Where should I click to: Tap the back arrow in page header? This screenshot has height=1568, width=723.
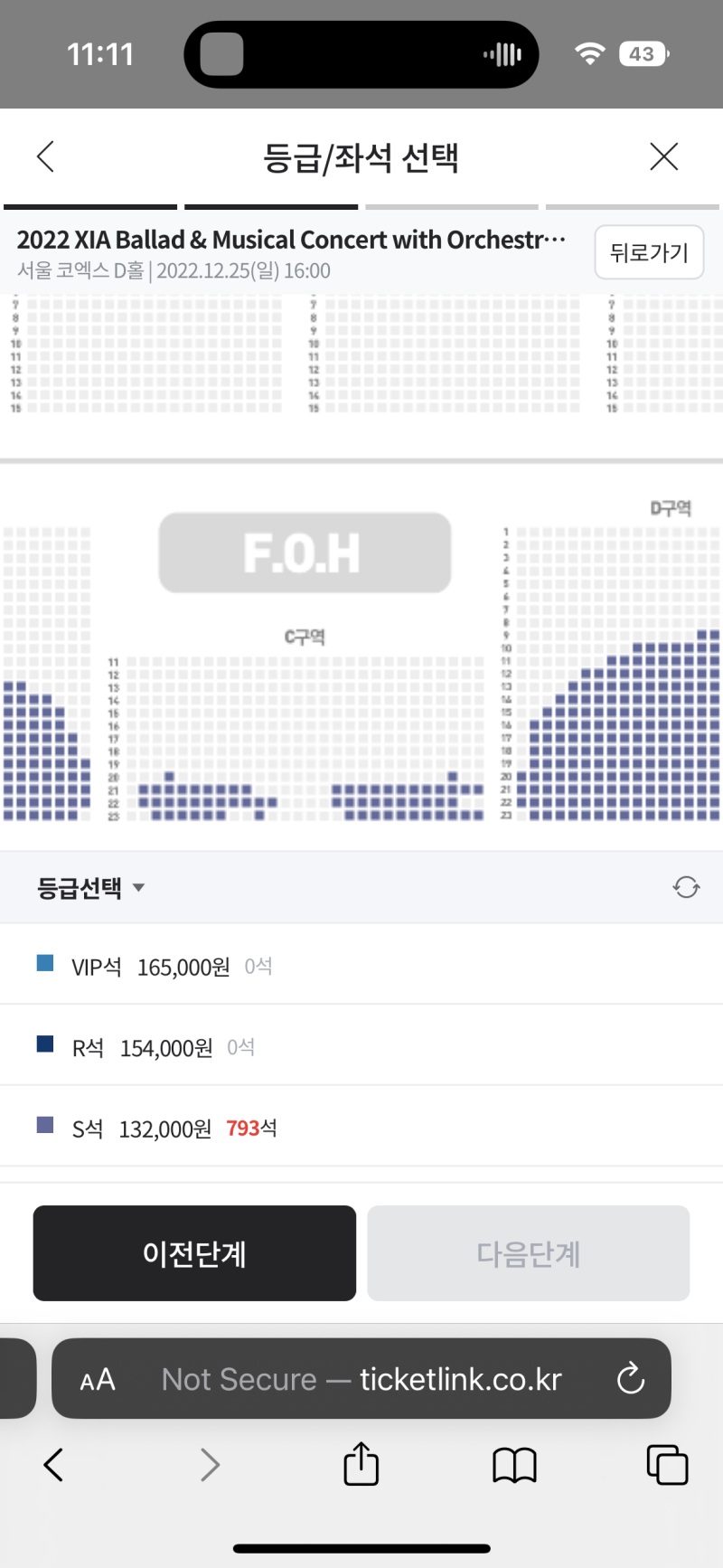(x=46, y=156)
